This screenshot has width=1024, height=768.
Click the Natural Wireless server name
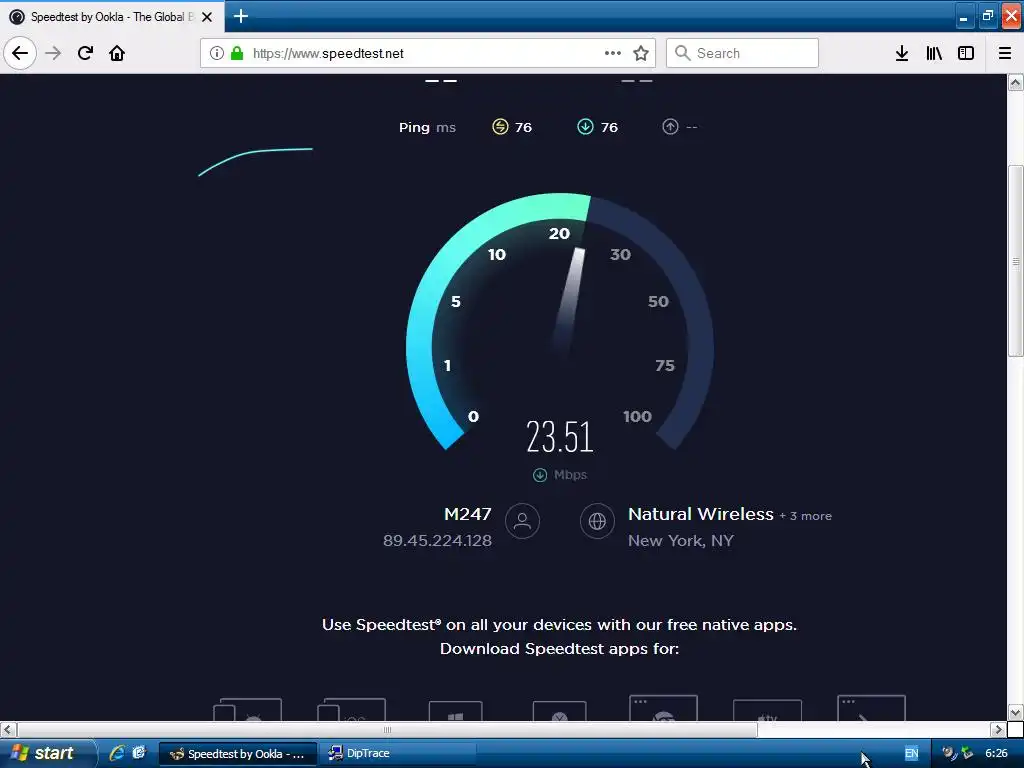pos(701,514)
